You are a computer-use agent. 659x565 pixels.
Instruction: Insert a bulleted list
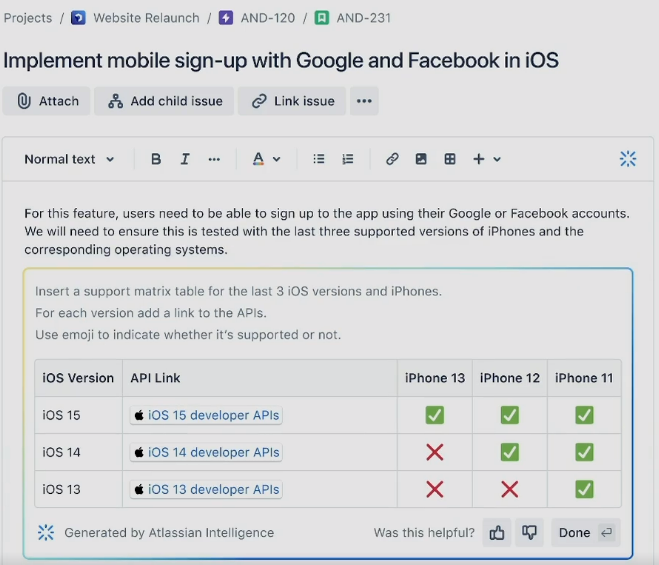[319, 159]
